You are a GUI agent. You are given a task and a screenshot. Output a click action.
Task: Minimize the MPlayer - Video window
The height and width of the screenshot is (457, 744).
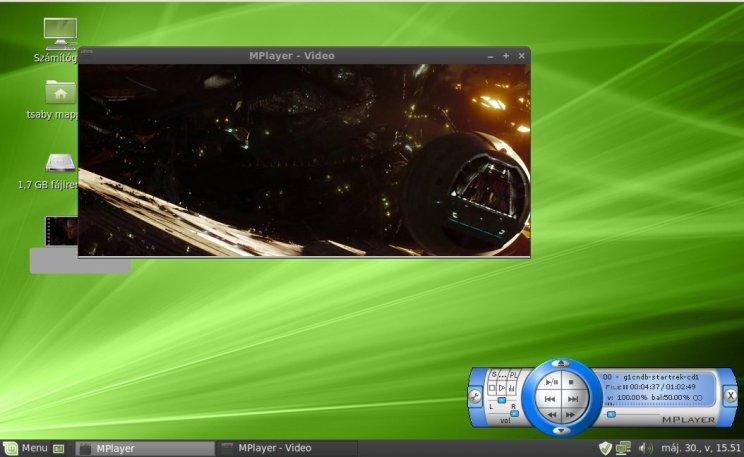click(491, 56)
